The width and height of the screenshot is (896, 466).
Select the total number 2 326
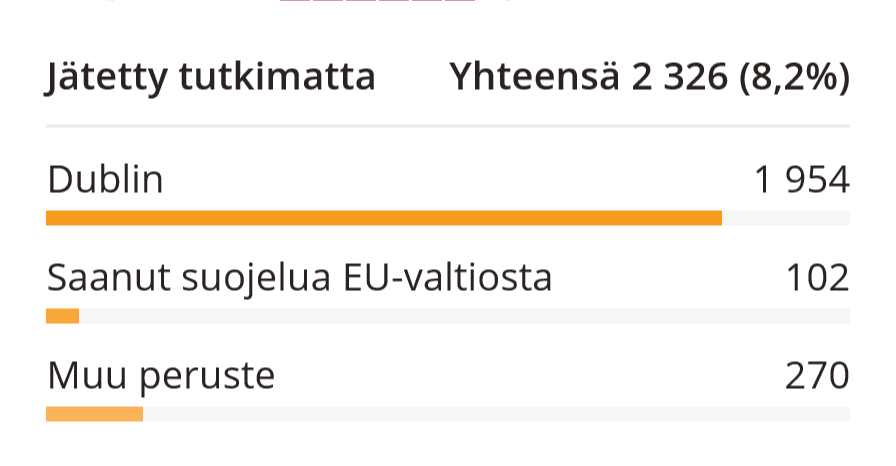(x=679, y=77)
